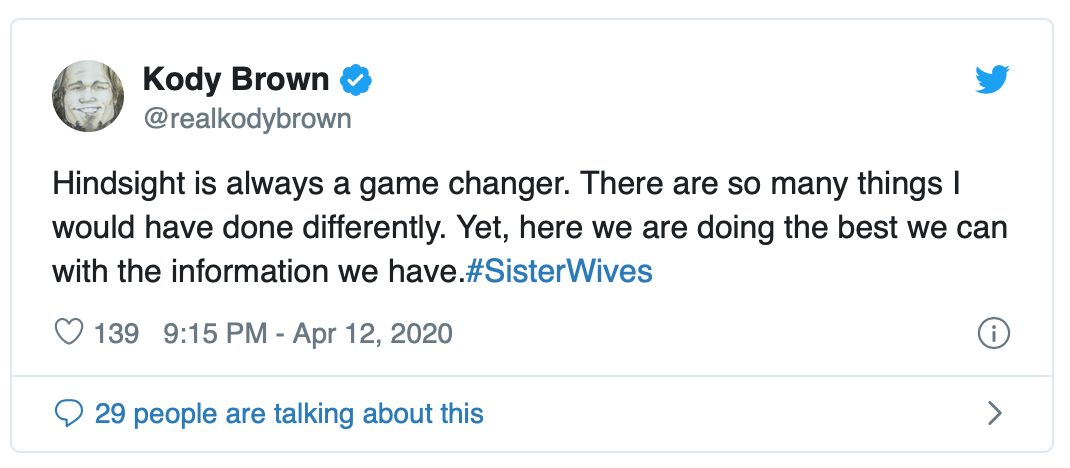The width and height of the screenshot is (1070, 468).
Task: Open Kody Brown's profile avatar
Action: pyautogui.click(x=88, y=95)
